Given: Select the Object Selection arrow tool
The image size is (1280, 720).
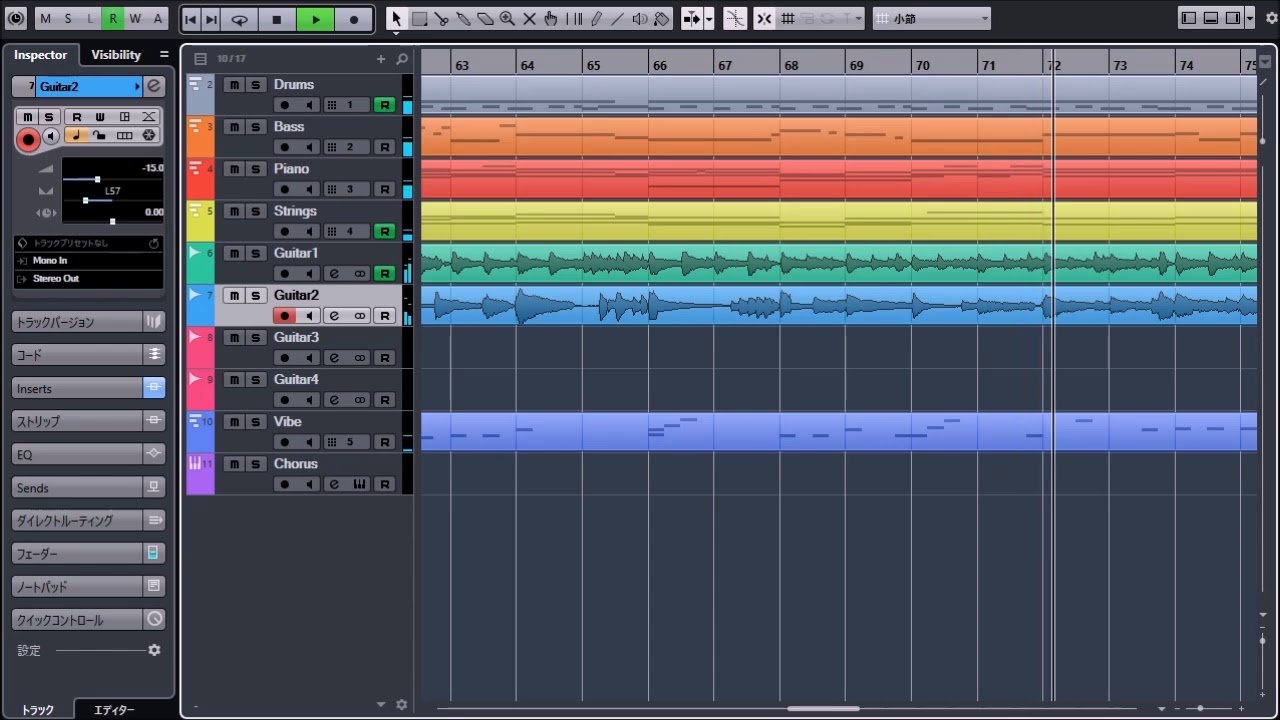Looking at the screenshot, I should click(396, 19).
